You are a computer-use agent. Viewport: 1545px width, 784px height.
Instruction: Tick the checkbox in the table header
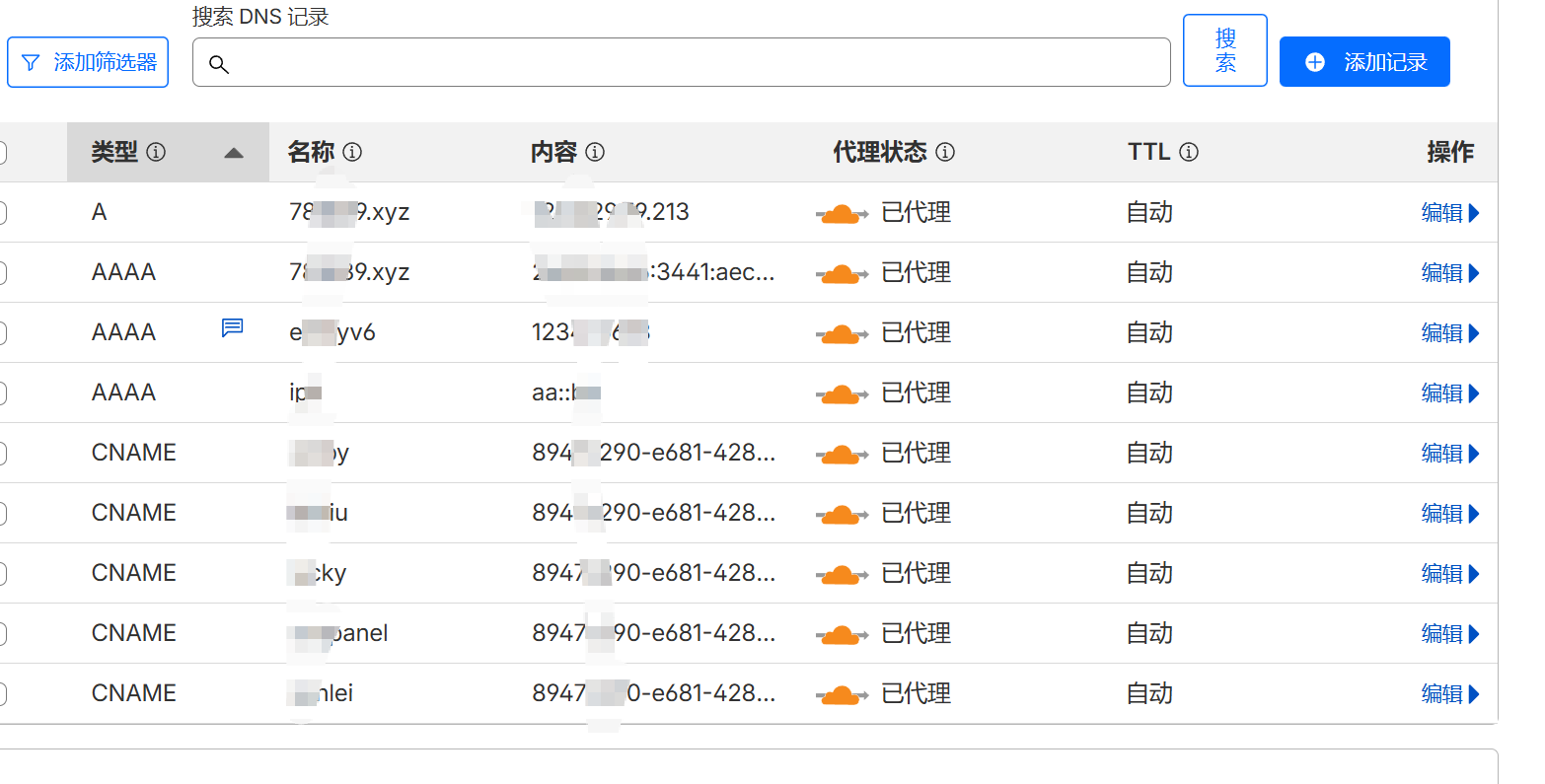coord(2,152)
